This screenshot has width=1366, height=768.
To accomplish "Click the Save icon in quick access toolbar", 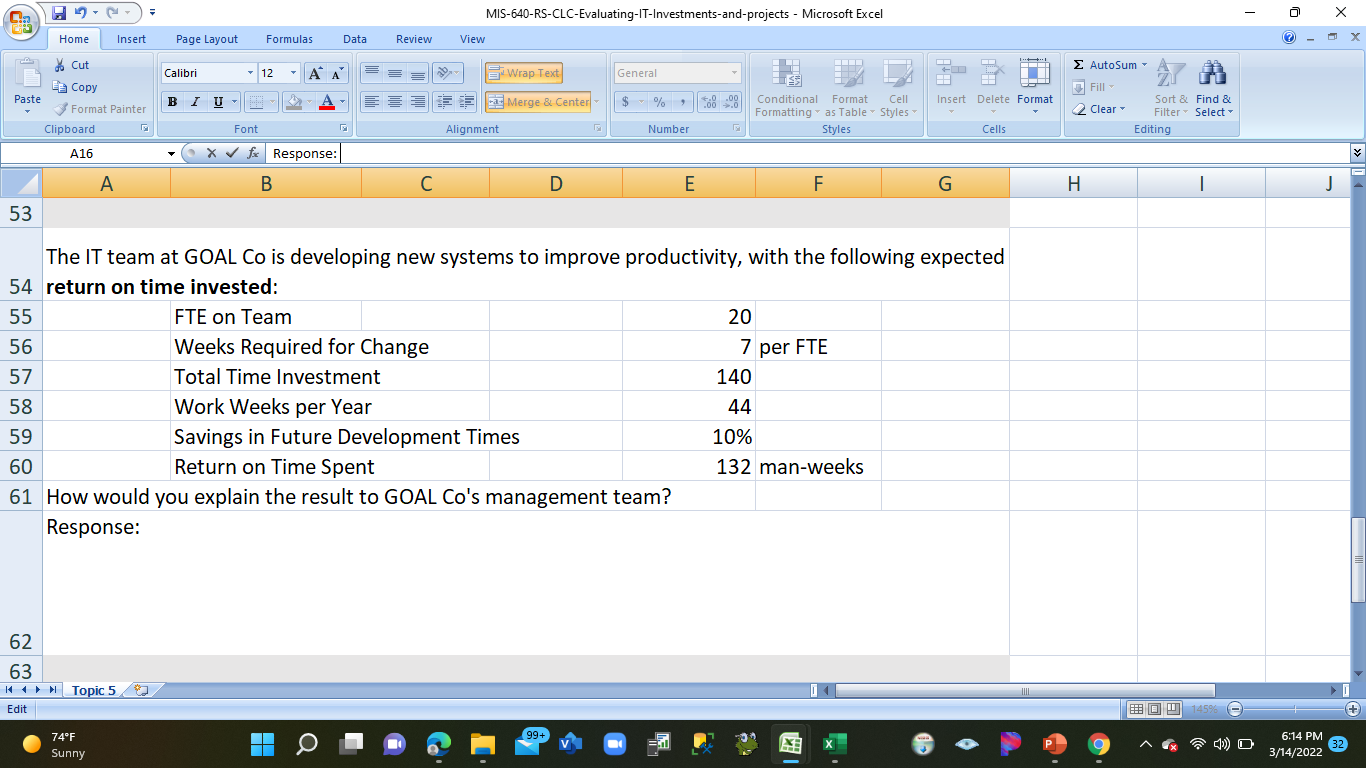I will (x=58, y=13).
